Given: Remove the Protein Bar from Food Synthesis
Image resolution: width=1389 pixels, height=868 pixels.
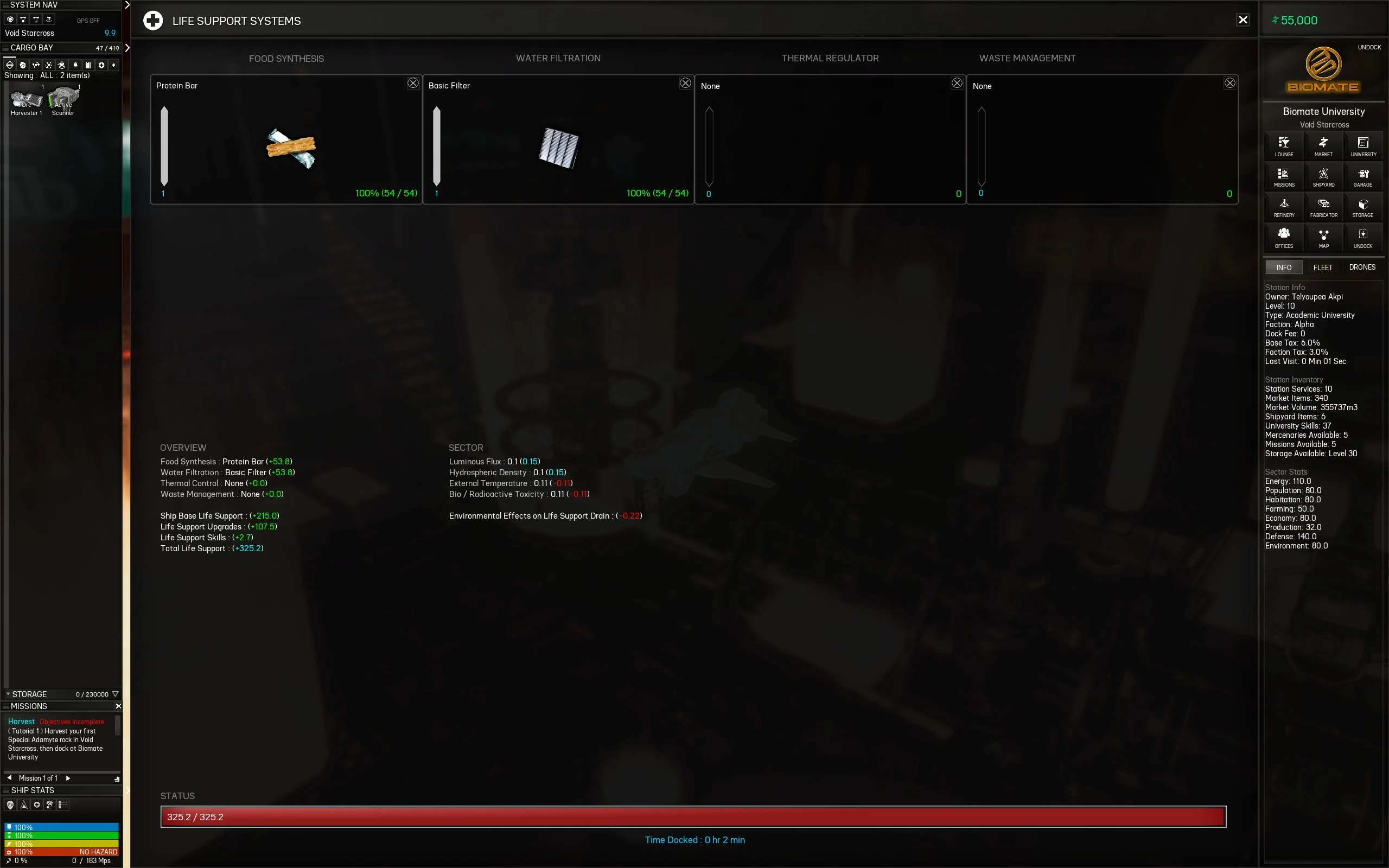Looking at the screenshot, I should tap(413, 83).
